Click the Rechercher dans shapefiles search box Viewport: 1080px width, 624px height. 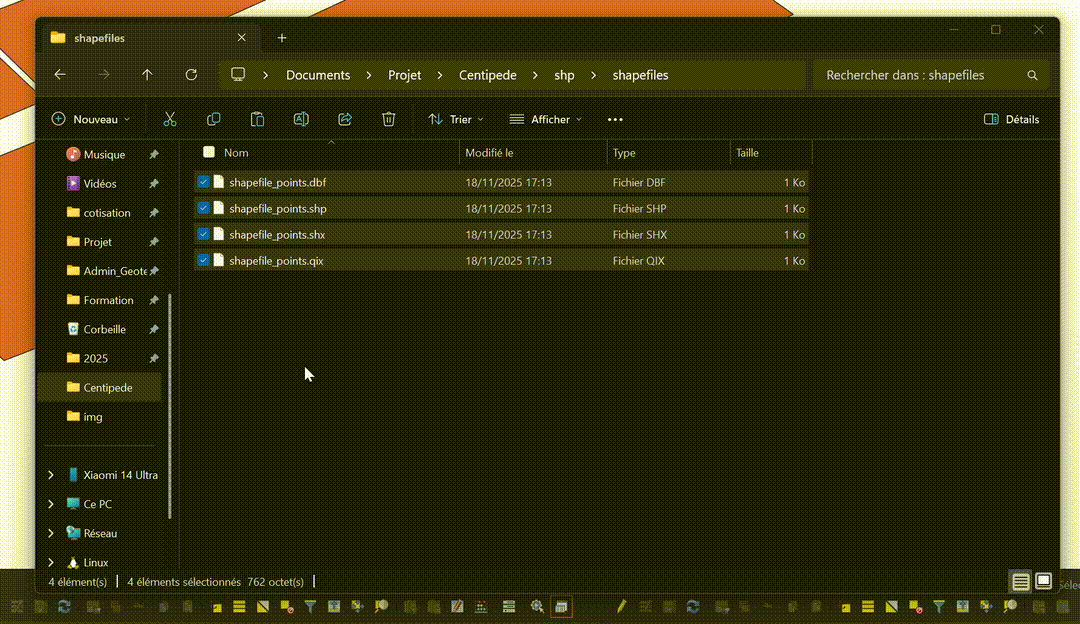click(x=920, y=75)
